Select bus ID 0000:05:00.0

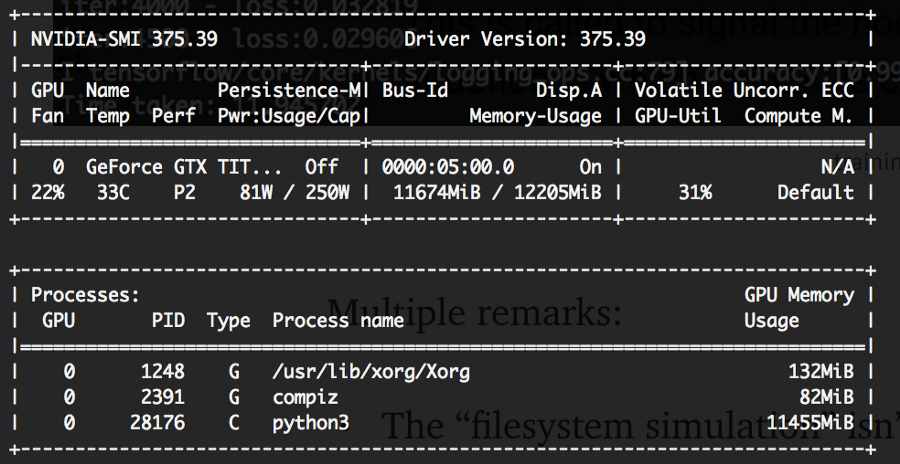coord(448,167)
